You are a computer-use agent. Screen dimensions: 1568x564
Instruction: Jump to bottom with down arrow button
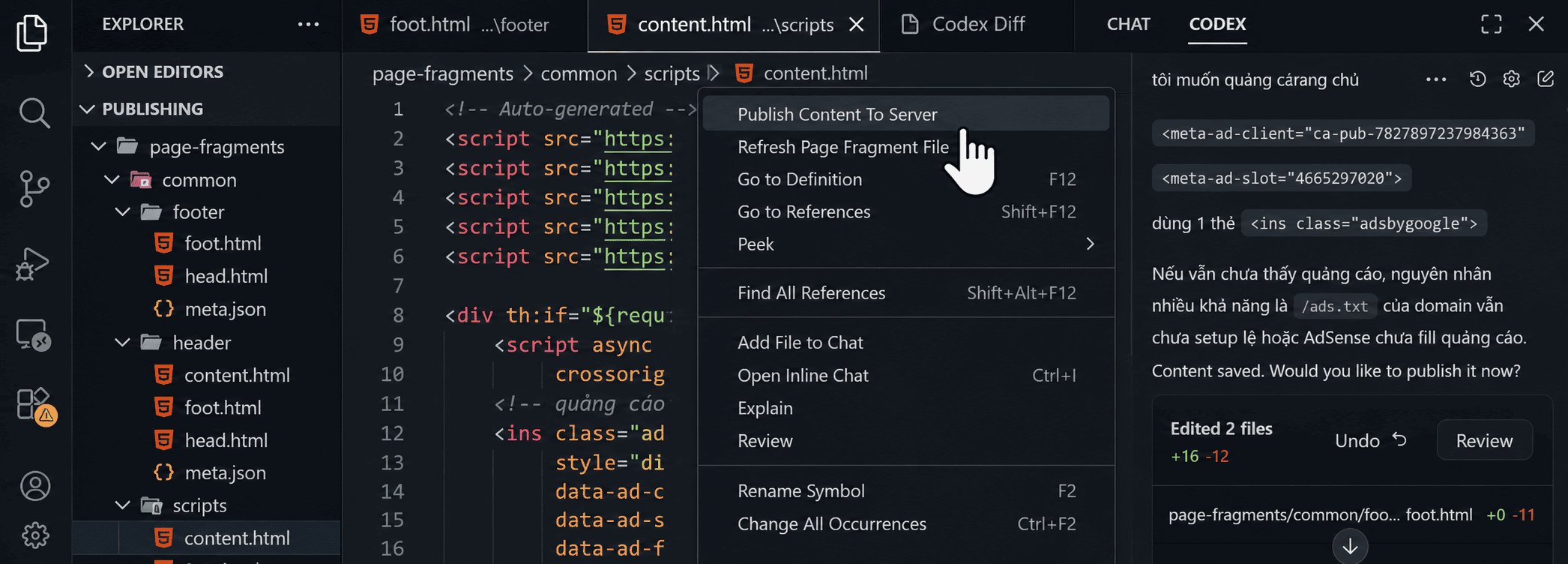click(1350, 547)
